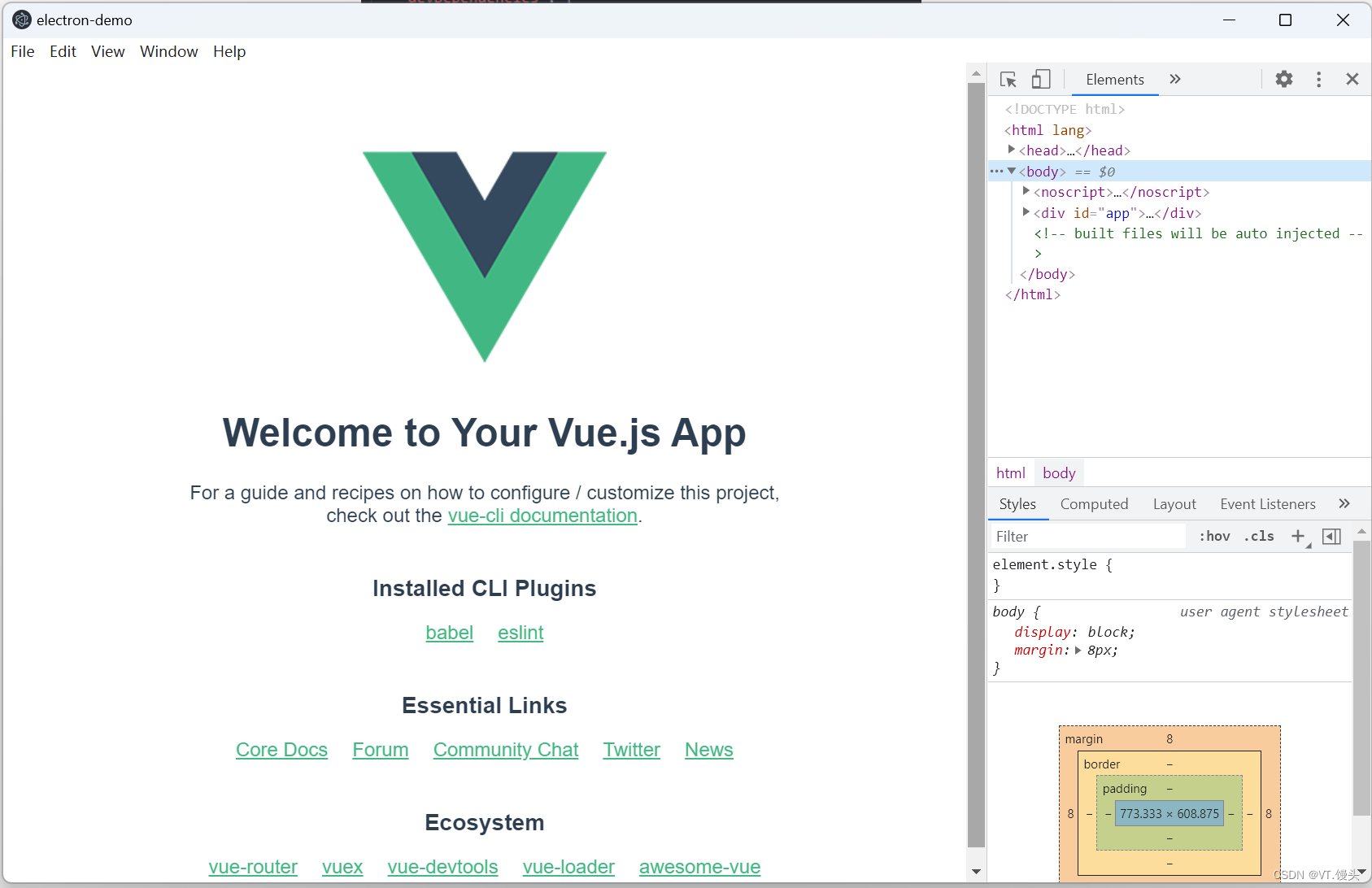Minimize the electron-demo window
Image resolution: width=1372 pixels, height=888 pixels.
(x=1229, y=20)
